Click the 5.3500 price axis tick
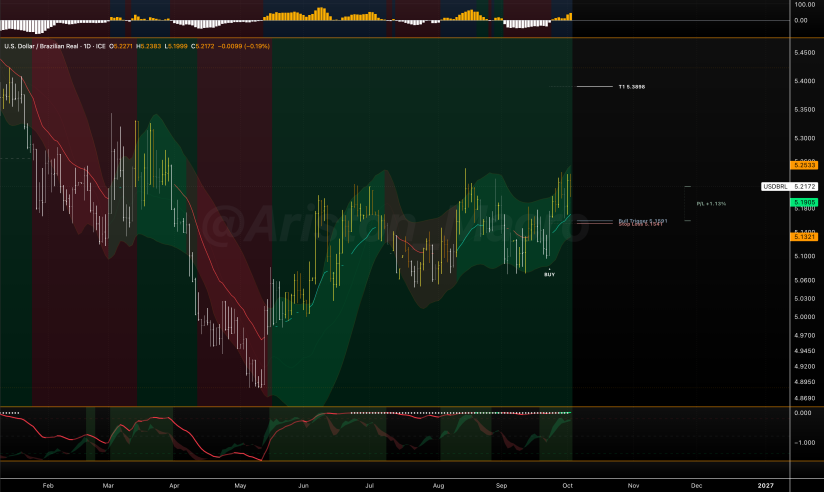Image resolution: width=824 pixels, height=492 pixels. point(805,110)
